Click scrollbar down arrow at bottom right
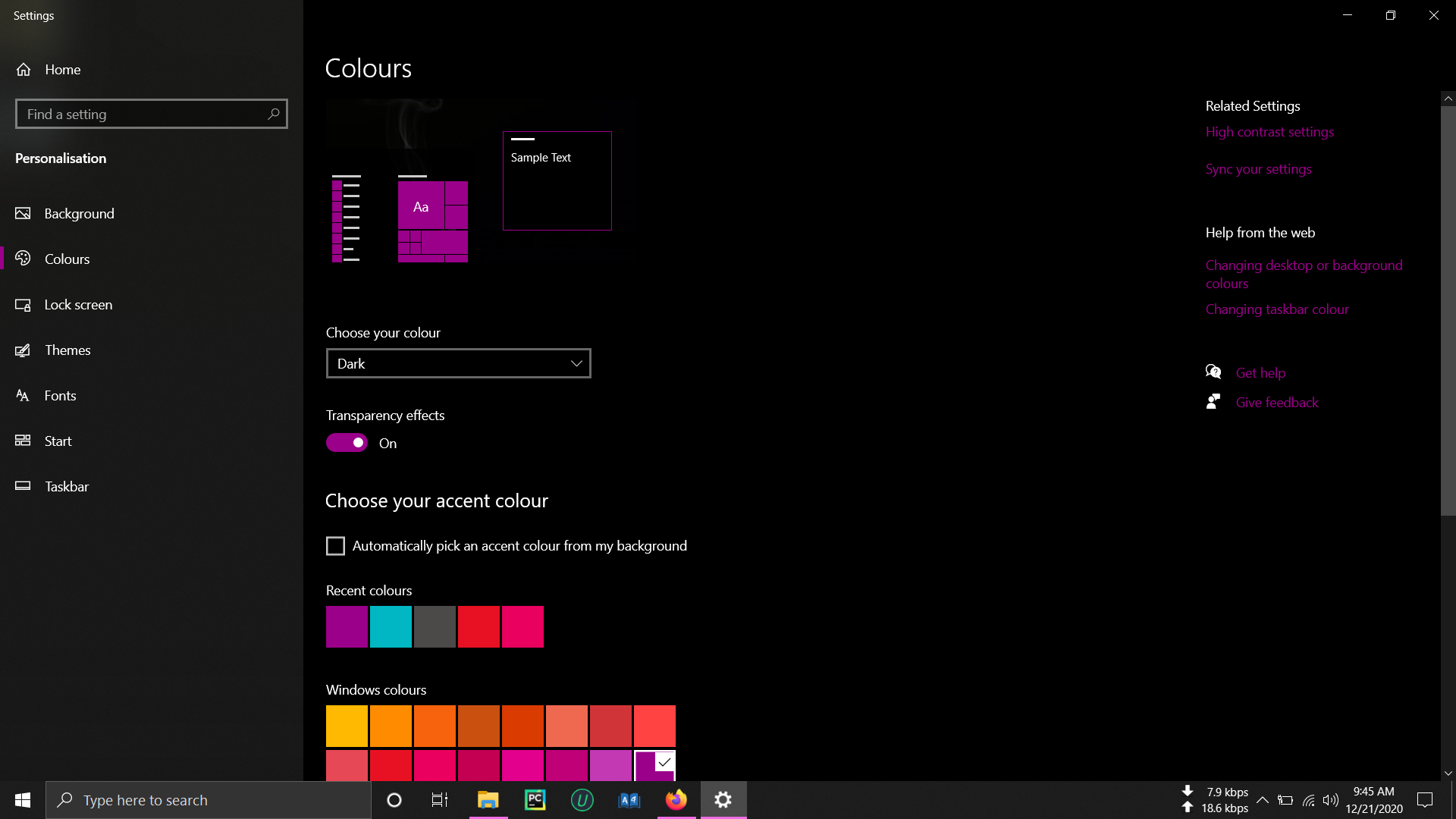The image size is (1456, 819). click(1448, 773)
